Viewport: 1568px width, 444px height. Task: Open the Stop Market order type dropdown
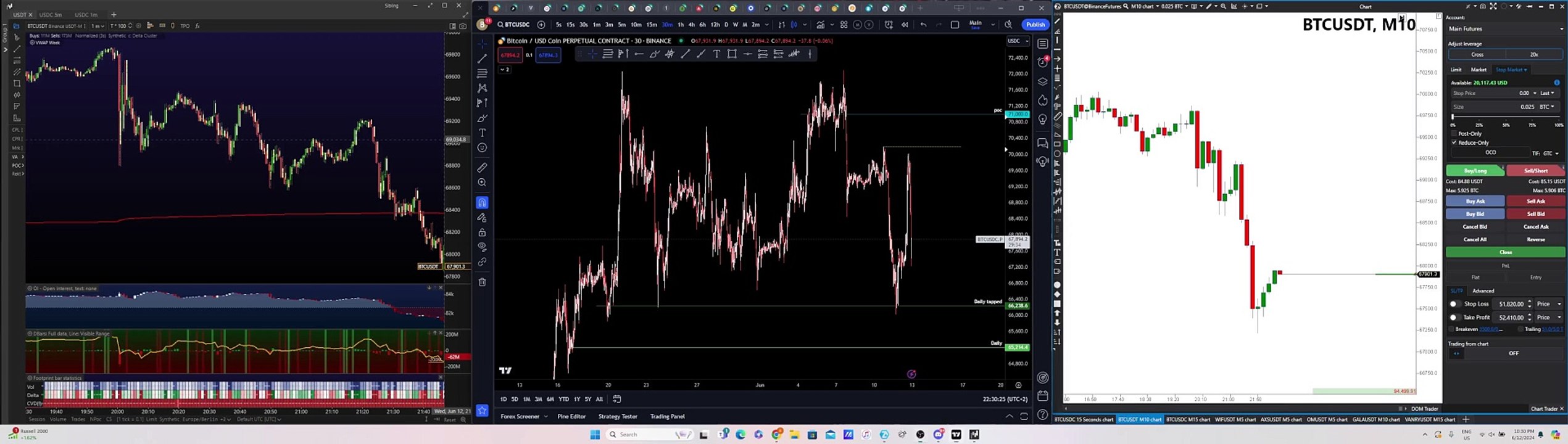(x=1511, y=70)
